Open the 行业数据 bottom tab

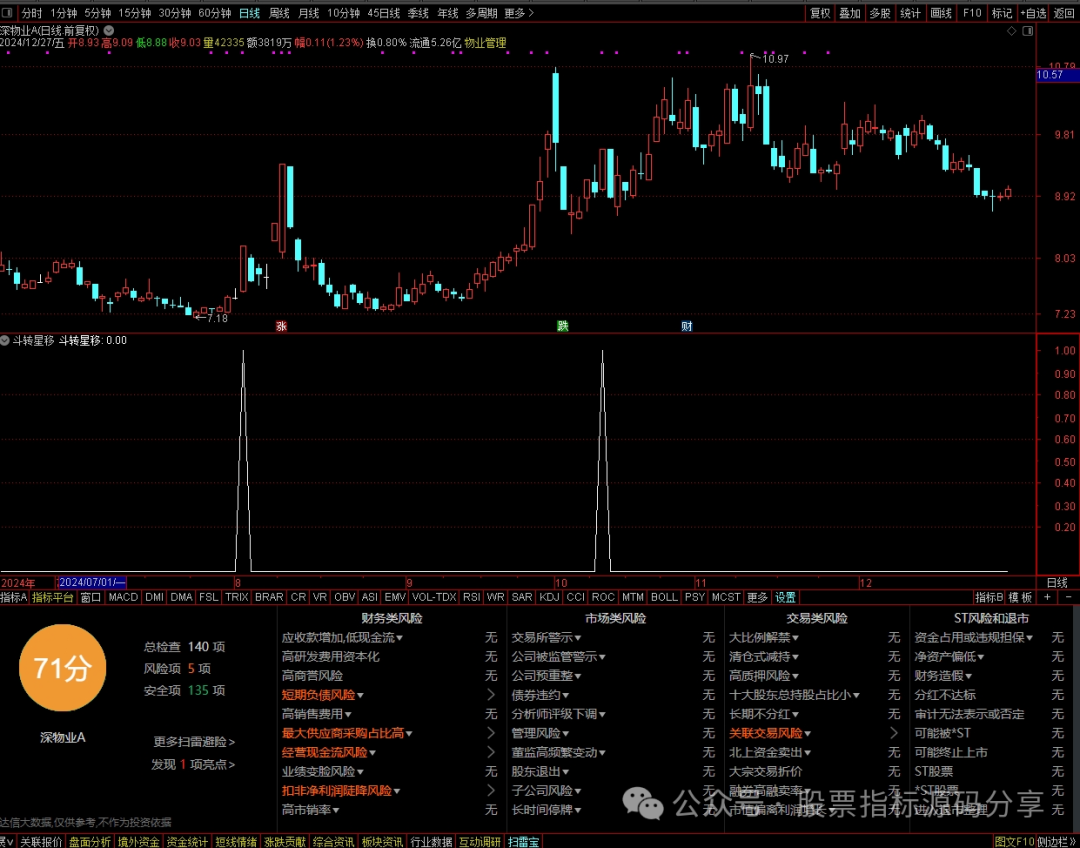coord(431,842)
